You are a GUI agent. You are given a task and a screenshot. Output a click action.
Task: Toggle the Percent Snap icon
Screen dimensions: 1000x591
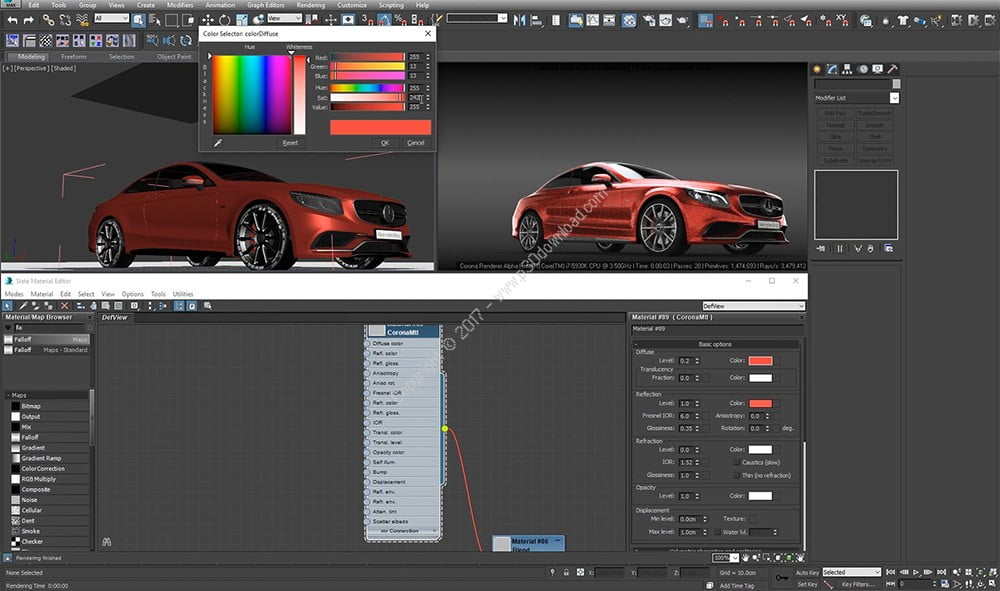click(x=401, y=20)
